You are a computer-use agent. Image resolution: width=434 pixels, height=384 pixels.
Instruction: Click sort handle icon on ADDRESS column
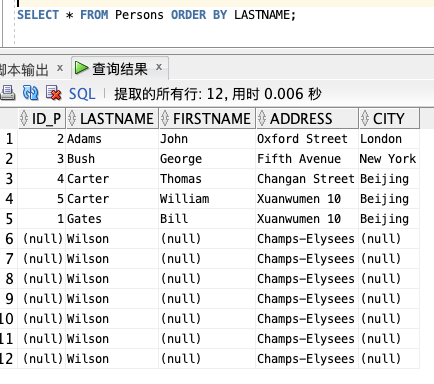[262, 118]
